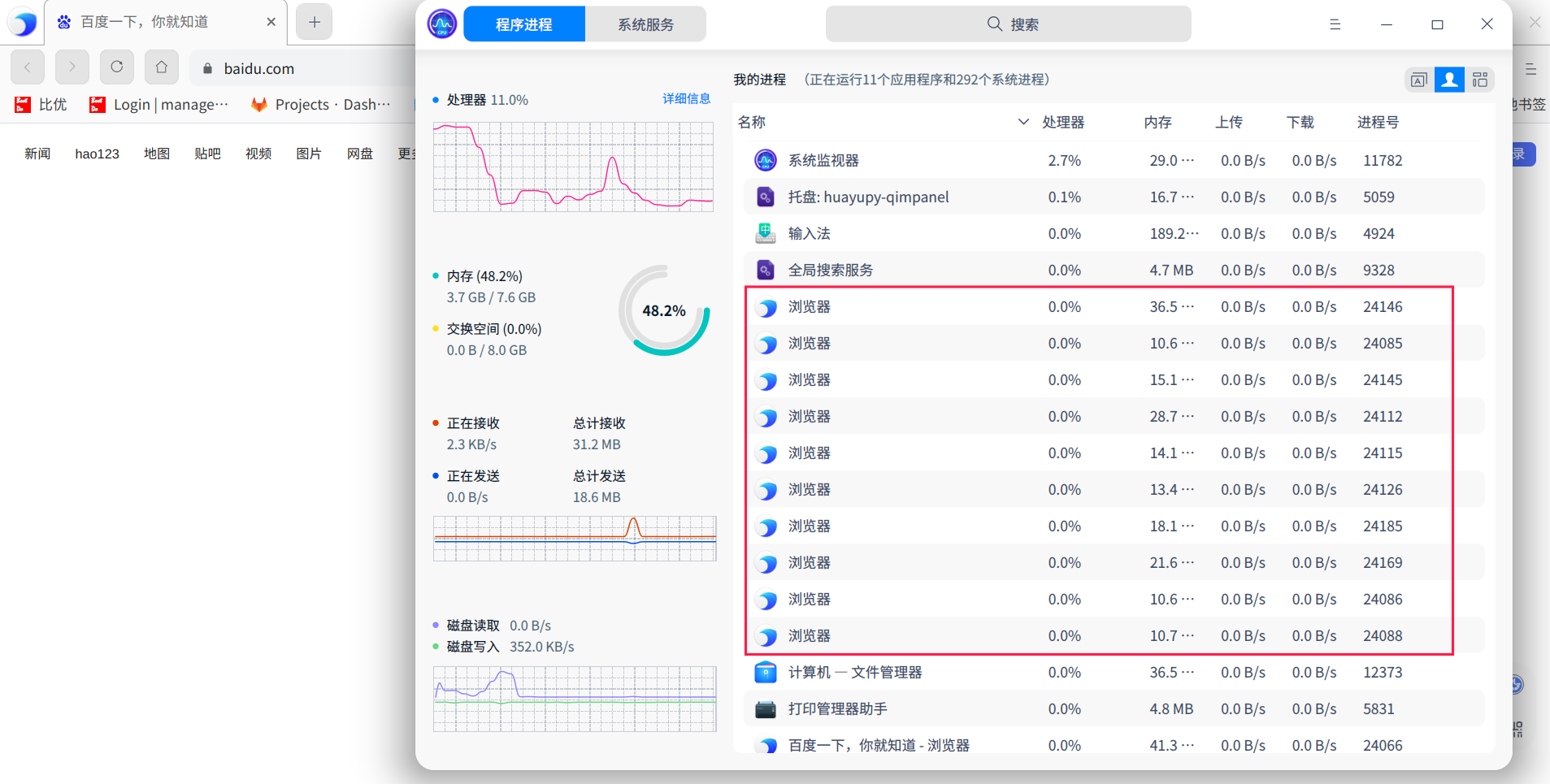Select the process ID 24086 cell

(x=1383, y=600)
